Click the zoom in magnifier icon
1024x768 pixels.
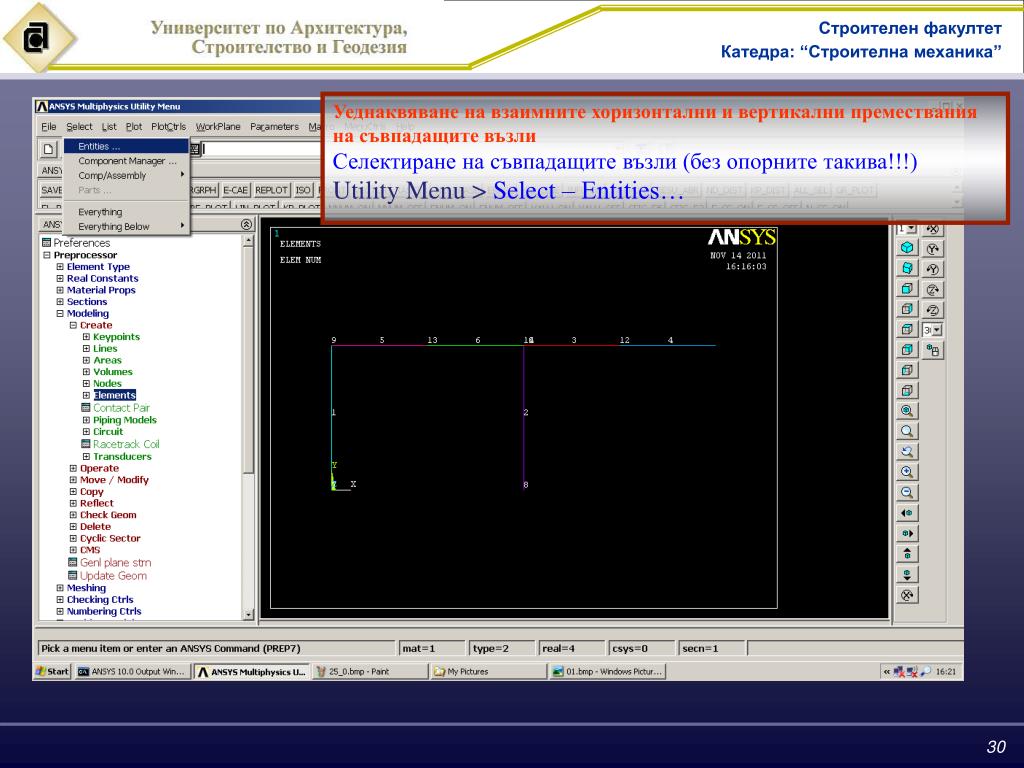tap(907, 472)
